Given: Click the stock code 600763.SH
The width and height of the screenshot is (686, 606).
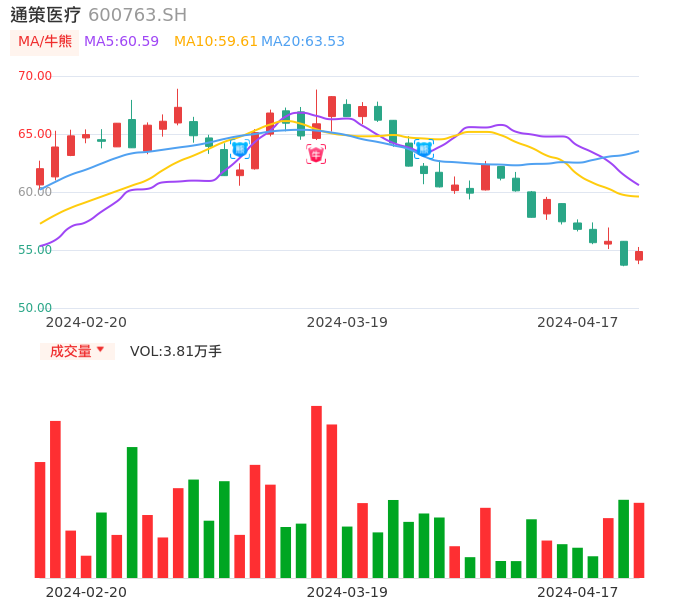Looking at the screenshot, I should click(x=137, y=15).
